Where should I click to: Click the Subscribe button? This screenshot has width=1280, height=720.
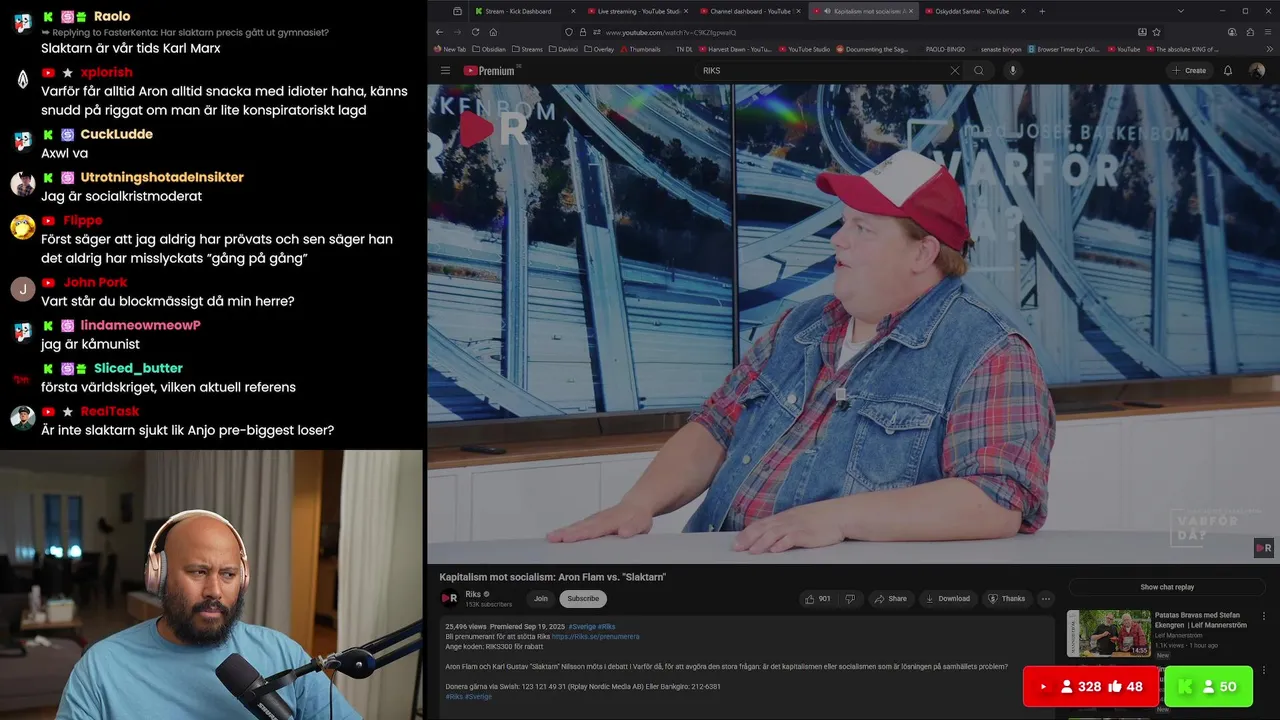coord(583,599)
